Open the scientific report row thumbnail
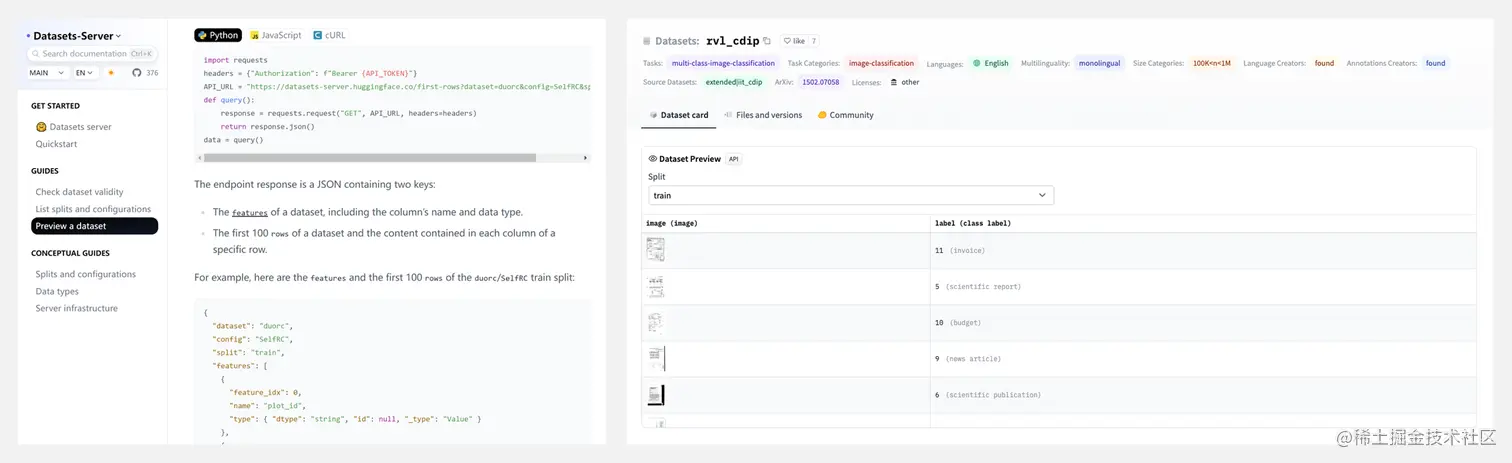The width and height of the screenshot is (1512, 463). coord(655,286)
